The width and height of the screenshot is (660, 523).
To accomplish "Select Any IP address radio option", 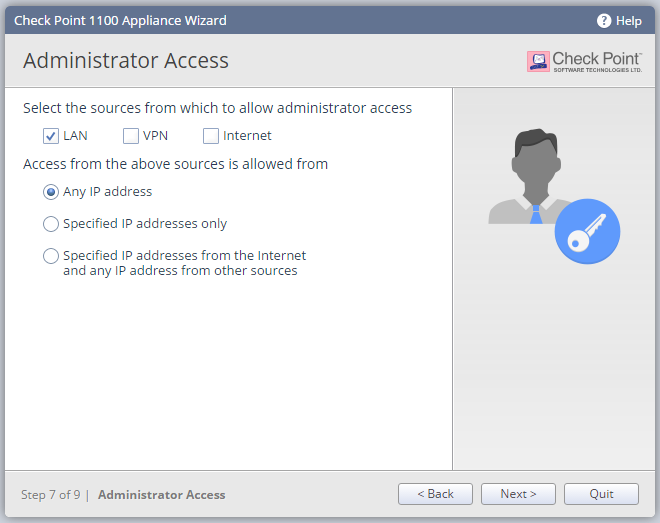I will (51, 192).
